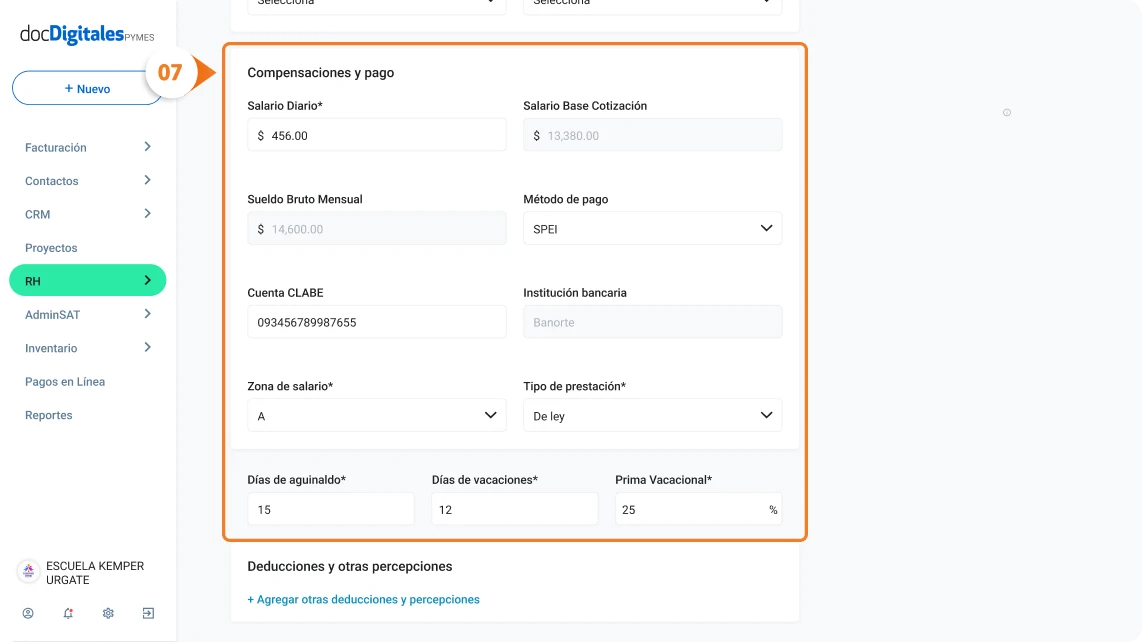Screen dimensions: 1142x642
Task: Click the Deducciones y otras percepciones heading
Action: (x=350, y=566)
